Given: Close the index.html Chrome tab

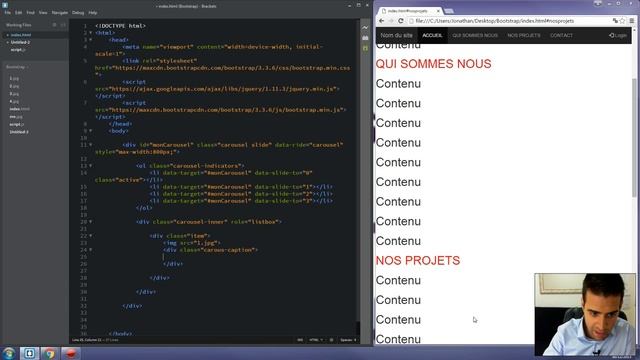Looking at the screenshot, I should tap(438, 11).
